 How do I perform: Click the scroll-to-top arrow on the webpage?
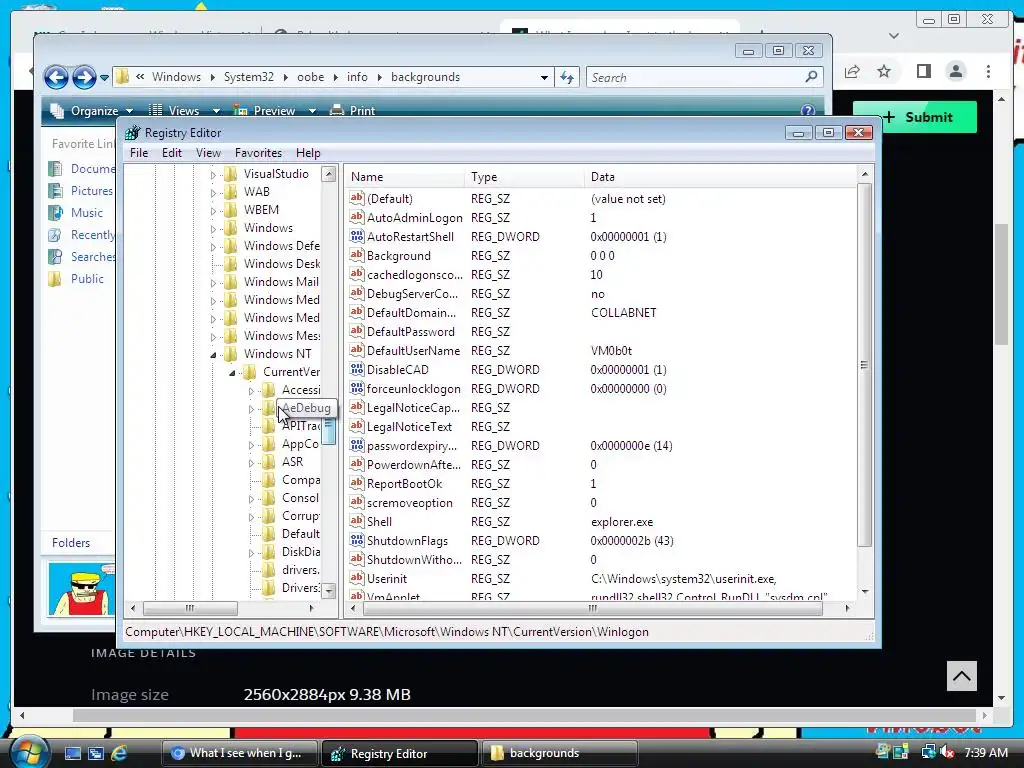tap(961, 676)
